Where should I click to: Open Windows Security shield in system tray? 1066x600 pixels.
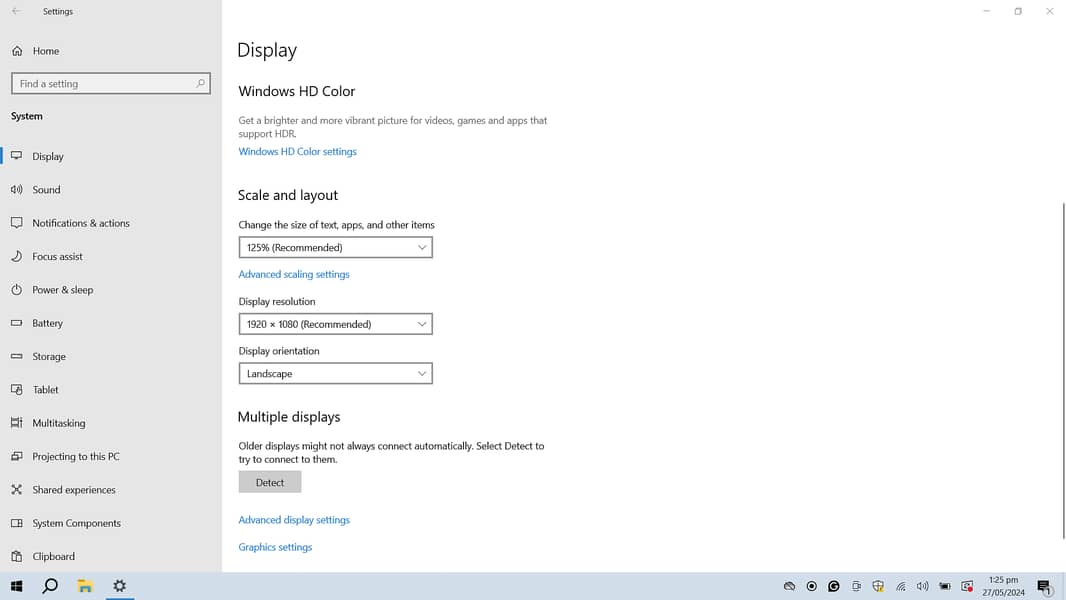(x=878, y=587)
